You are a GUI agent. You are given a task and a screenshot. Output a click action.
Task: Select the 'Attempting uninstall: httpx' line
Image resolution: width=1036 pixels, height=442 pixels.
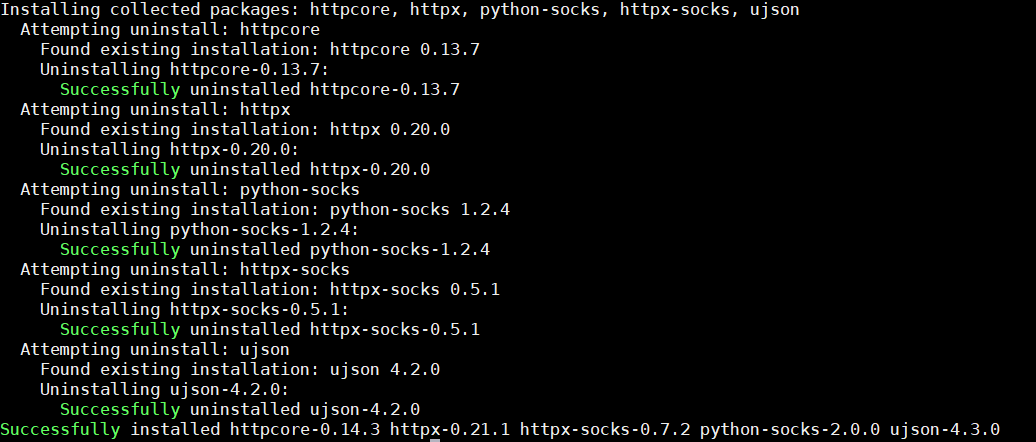(x=155, y=110)
